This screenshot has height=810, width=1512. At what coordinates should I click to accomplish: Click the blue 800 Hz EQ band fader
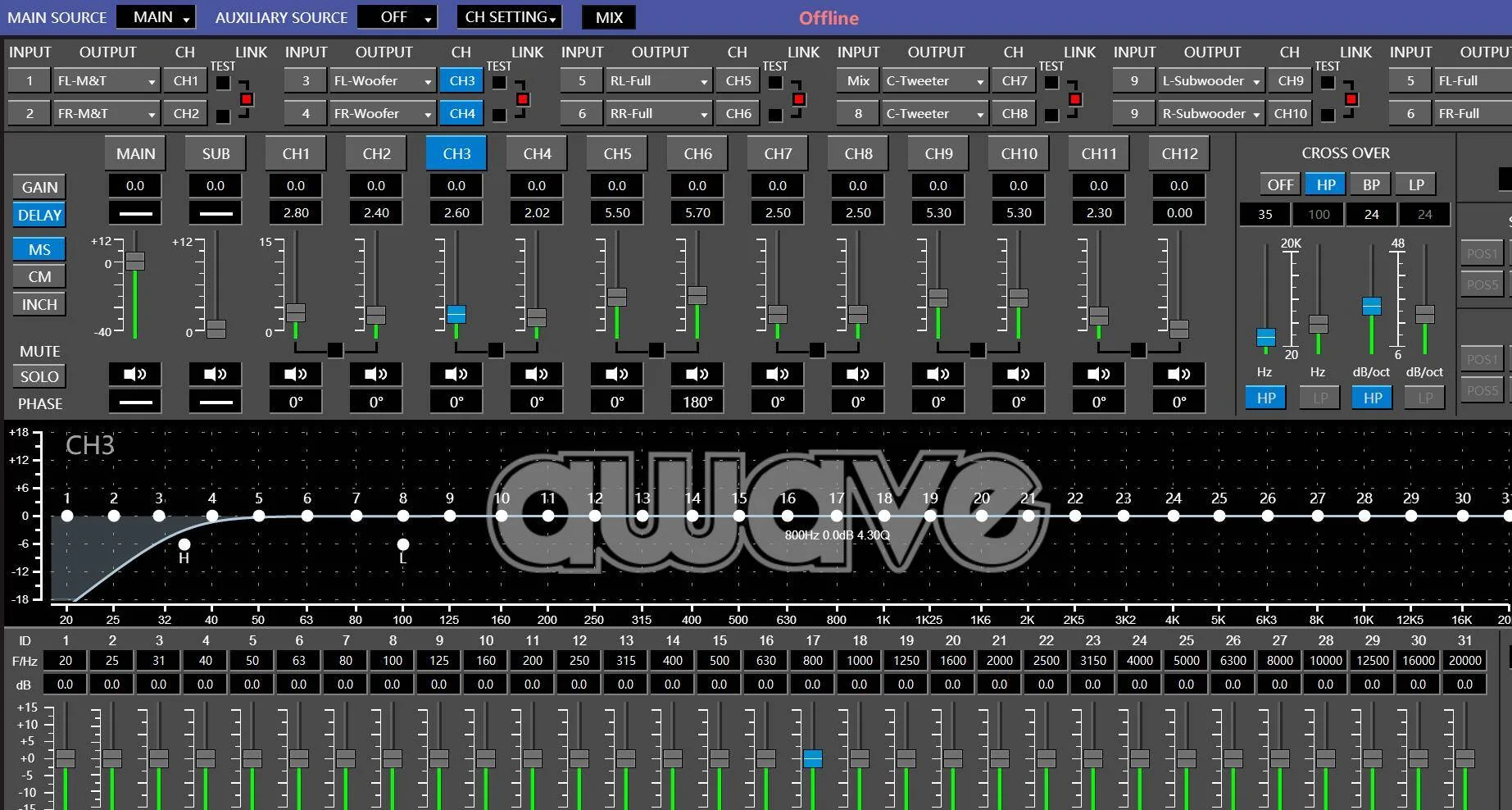point(813,758)
